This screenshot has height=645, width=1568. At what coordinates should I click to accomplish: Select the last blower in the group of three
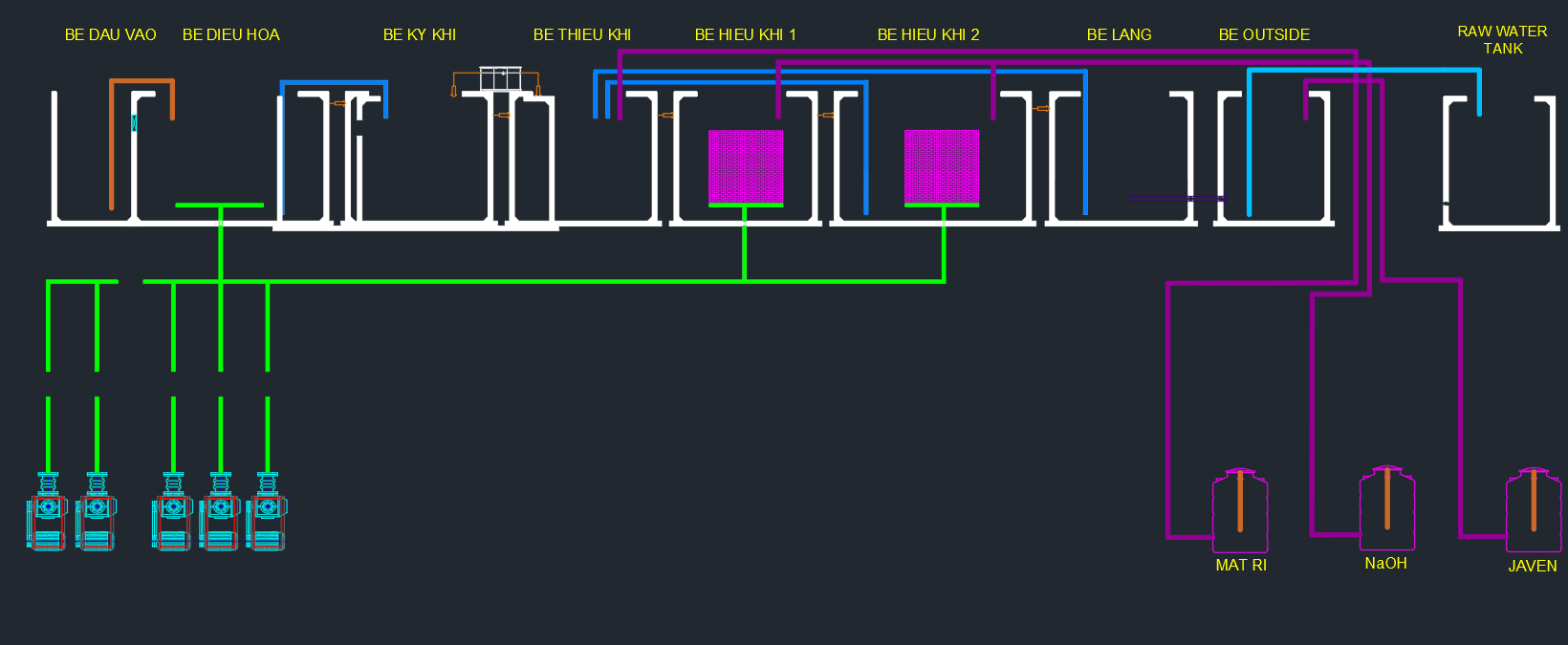[x=268, y=511]
